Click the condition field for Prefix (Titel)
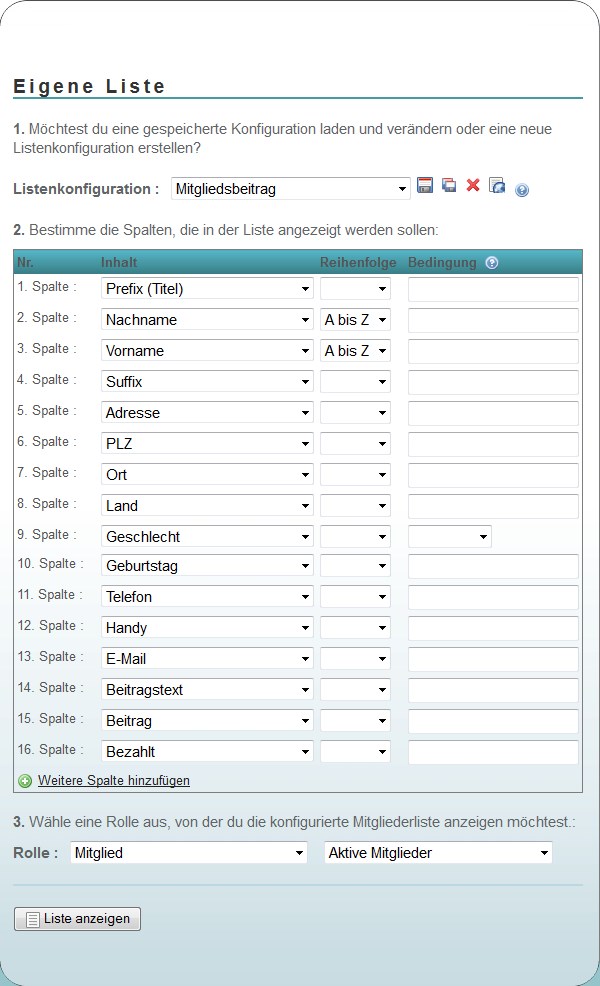This screenshot has height=986, width=600. (493, 289)
